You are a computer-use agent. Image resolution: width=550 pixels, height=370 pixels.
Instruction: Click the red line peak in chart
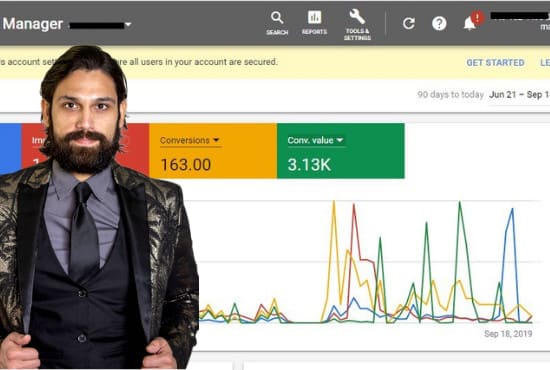354,205
